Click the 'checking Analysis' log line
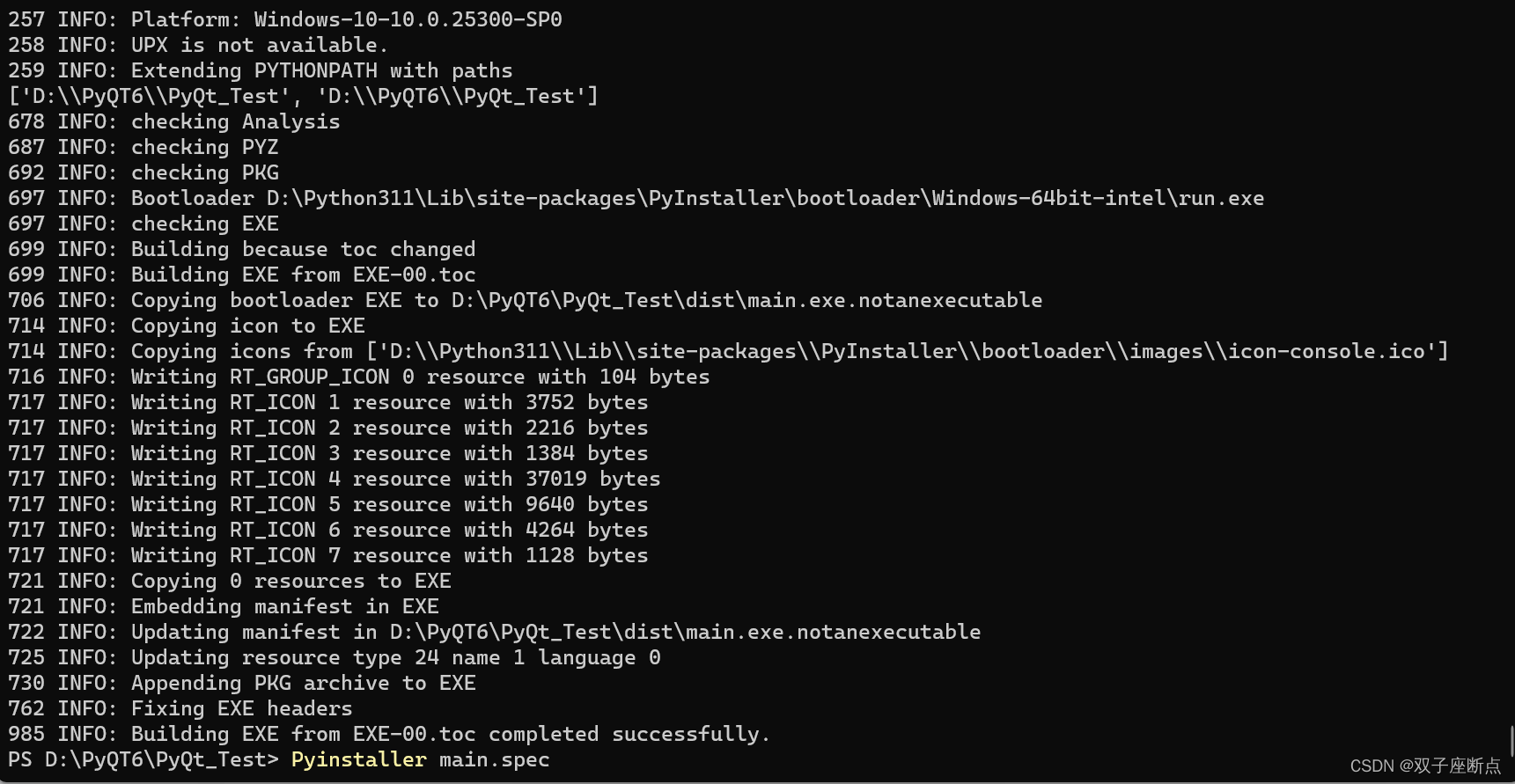Viewport: 1515px width, 784px height. tap(174, 121)
